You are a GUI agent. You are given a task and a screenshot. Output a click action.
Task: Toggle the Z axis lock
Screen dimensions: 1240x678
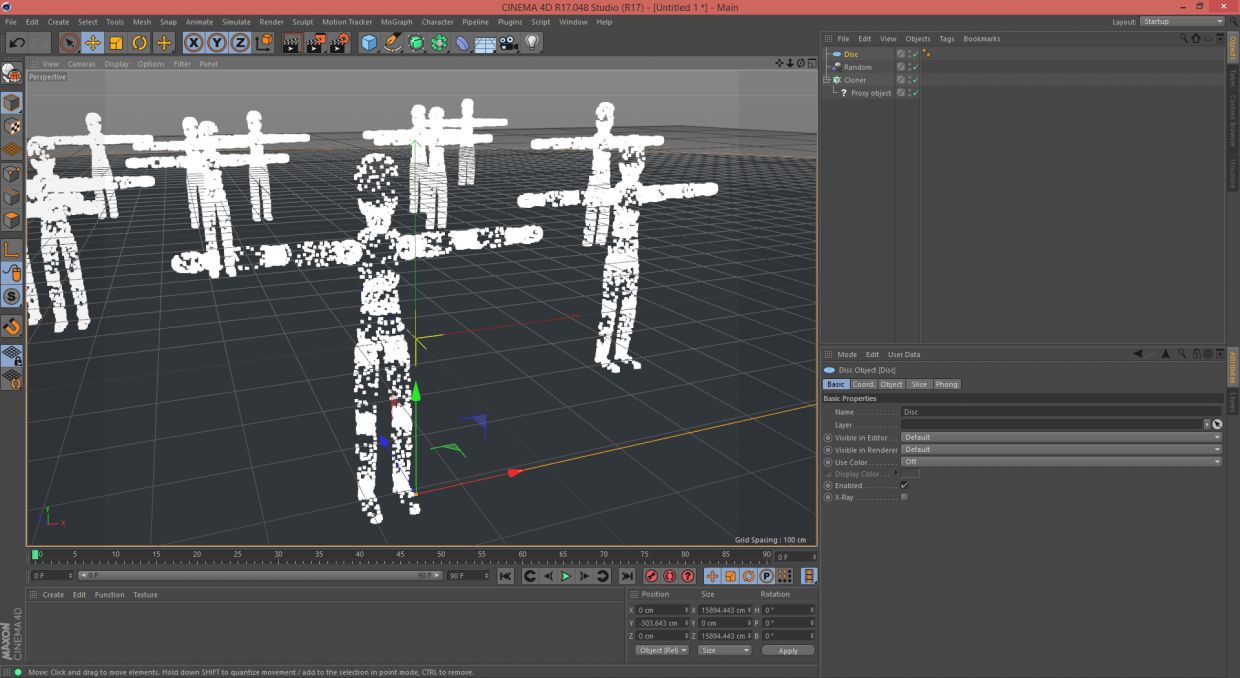240,43
